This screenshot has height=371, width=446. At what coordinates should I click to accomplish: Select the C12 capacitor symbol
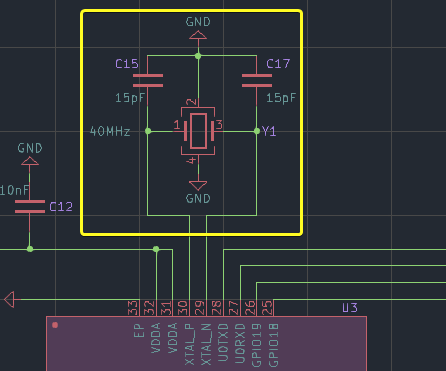coord(30,207)
